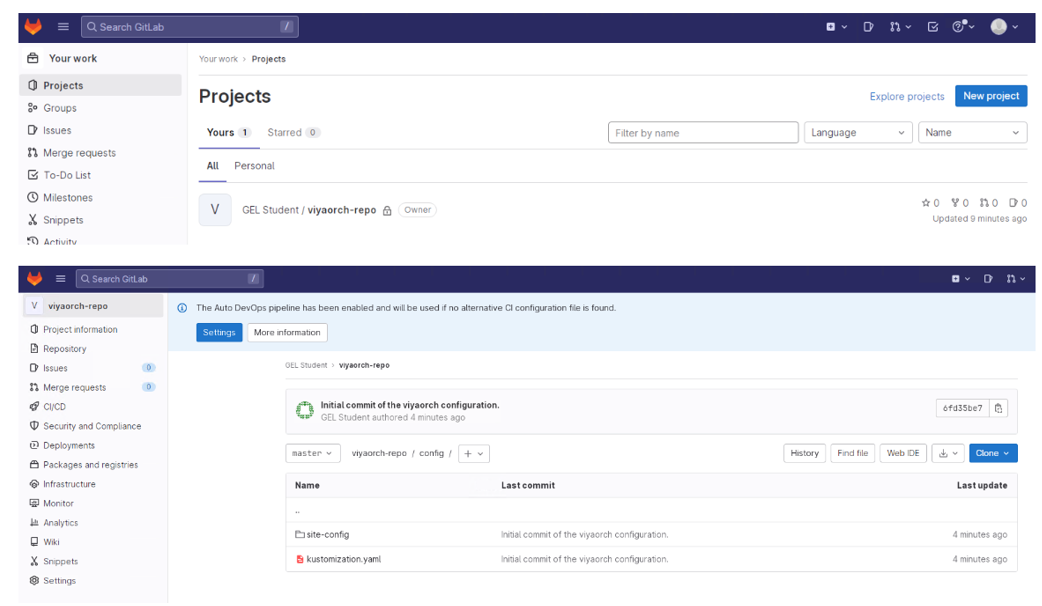Select the Personal projects tab

(x=254, y=166)
